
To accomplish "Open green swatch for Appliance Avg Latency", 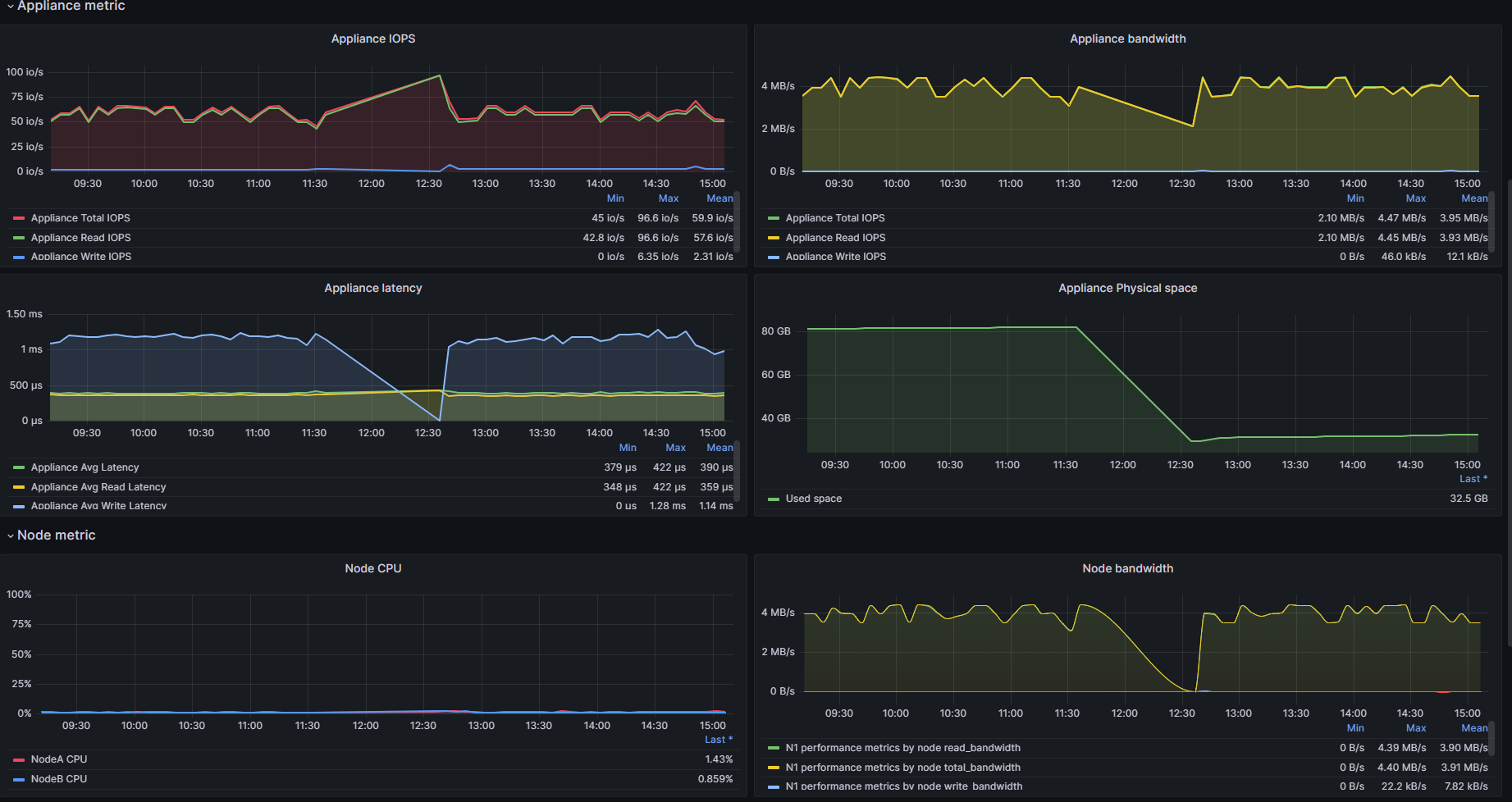I will coord(19,467).
